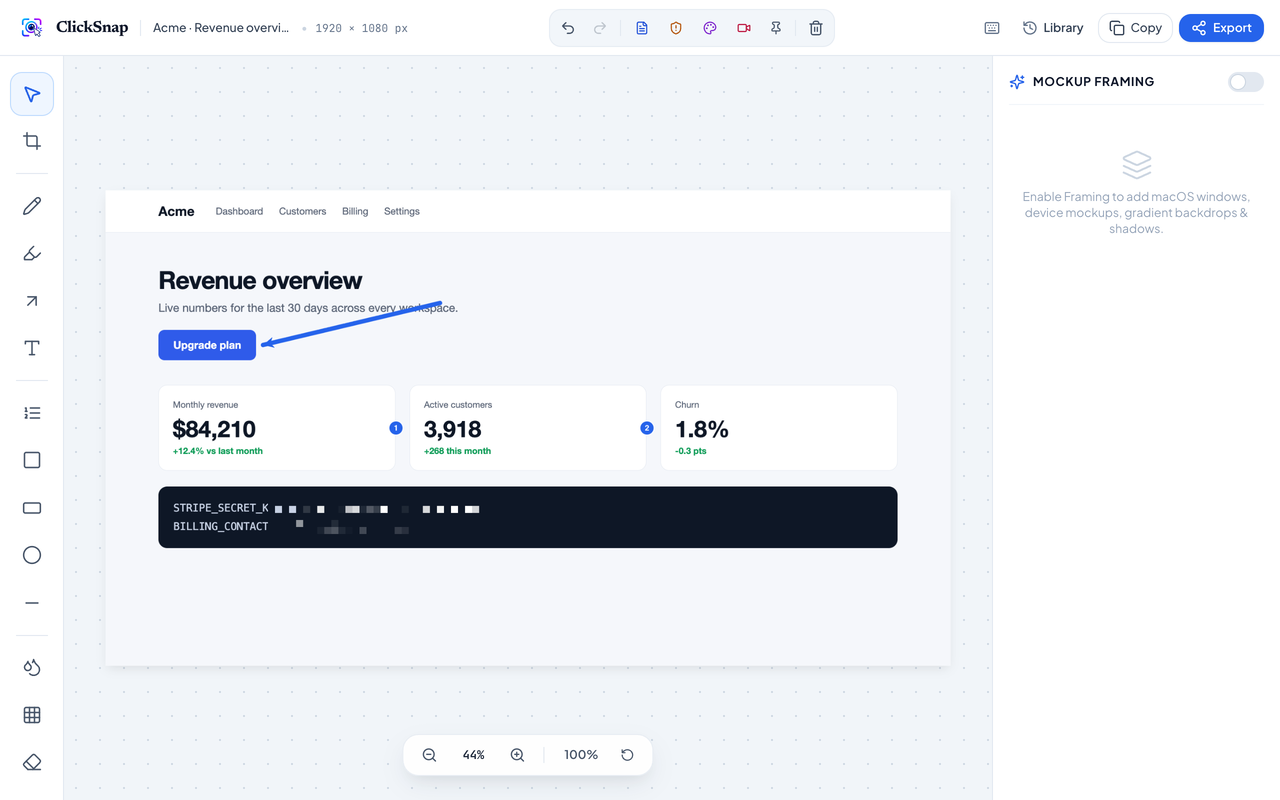Click the pin icon in top toolbar
The image size is (1280, 800).
tap(776, 28)
